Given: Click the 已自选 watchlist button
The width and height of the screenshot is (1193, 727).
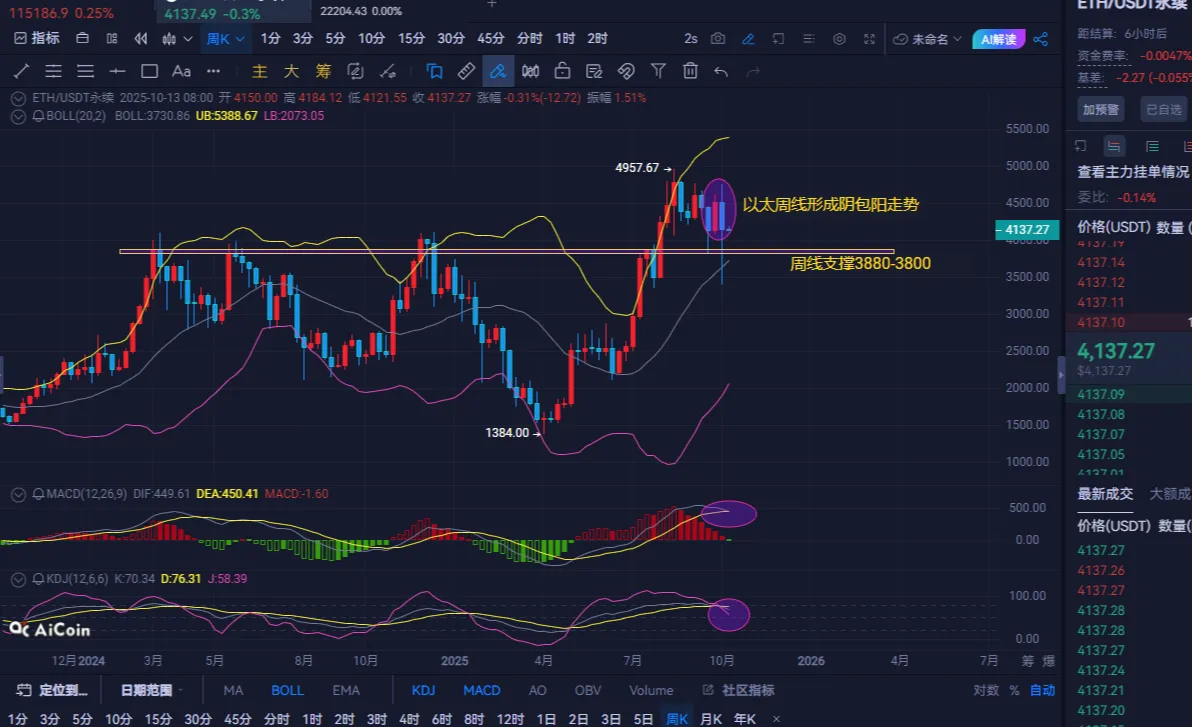Looking at the screenshot, I should [1164, 110].
